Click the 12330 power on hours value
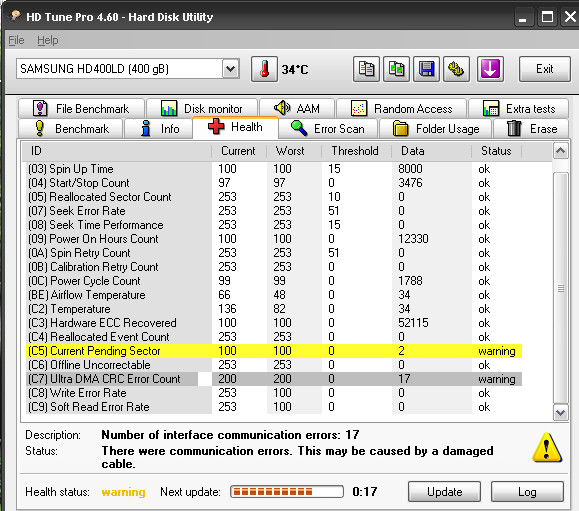The height and width of the screenshot is (511, 579). [413, 239]
